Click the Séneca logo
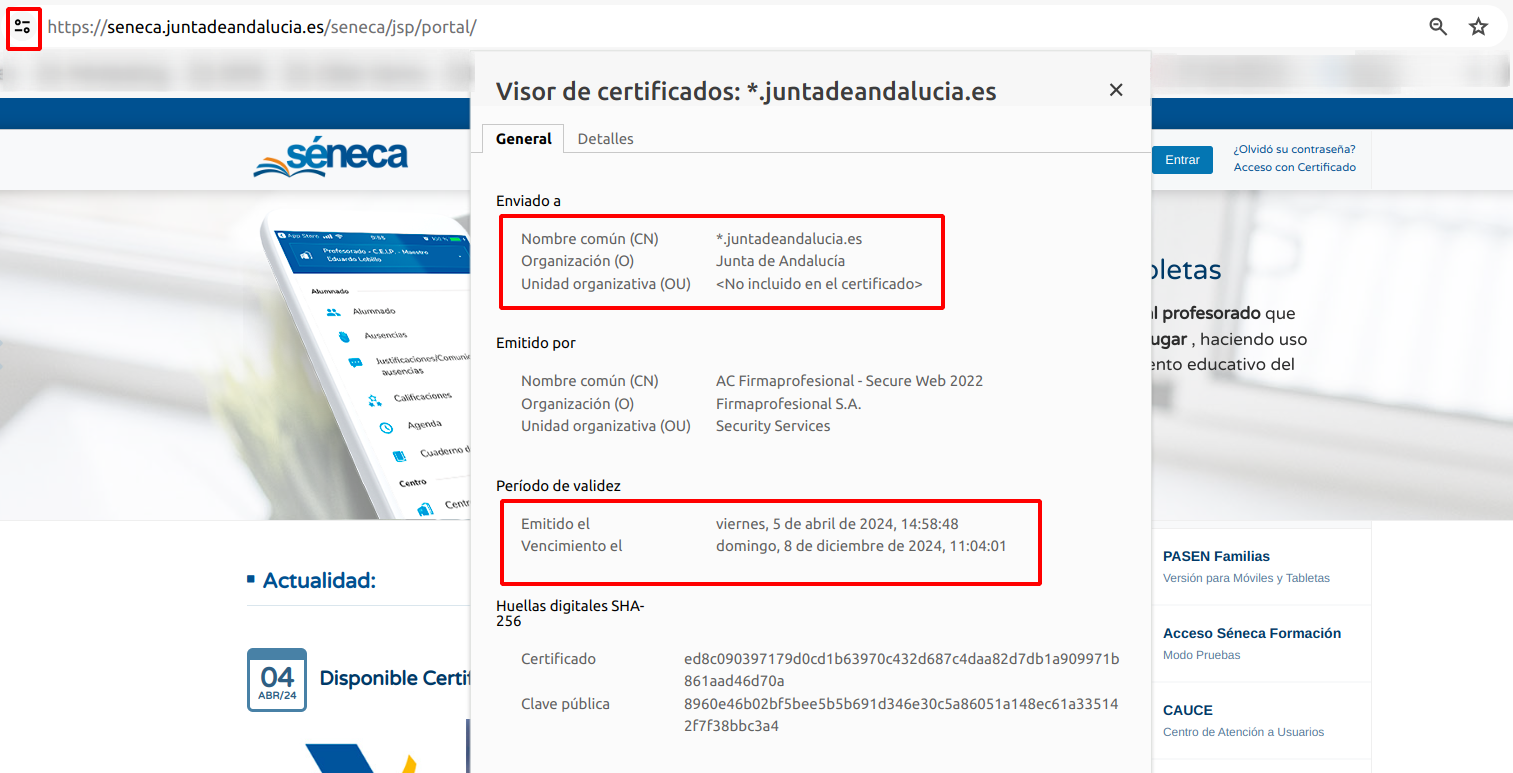The width and height of the screenshot is (1513, 773). click(x=330, y=158)
